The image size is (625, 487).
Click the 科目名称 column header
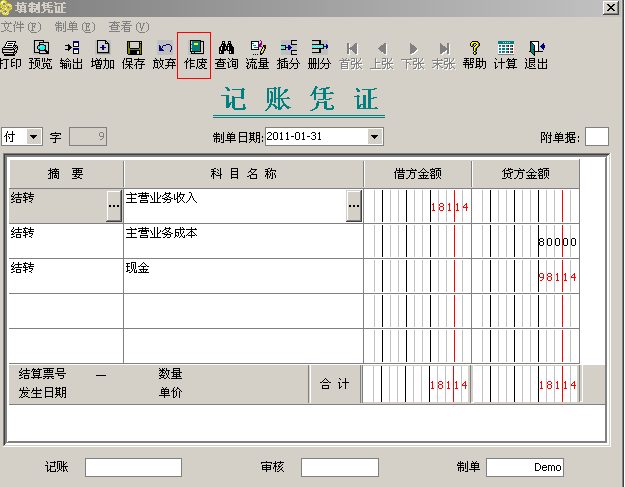[244, 174]
